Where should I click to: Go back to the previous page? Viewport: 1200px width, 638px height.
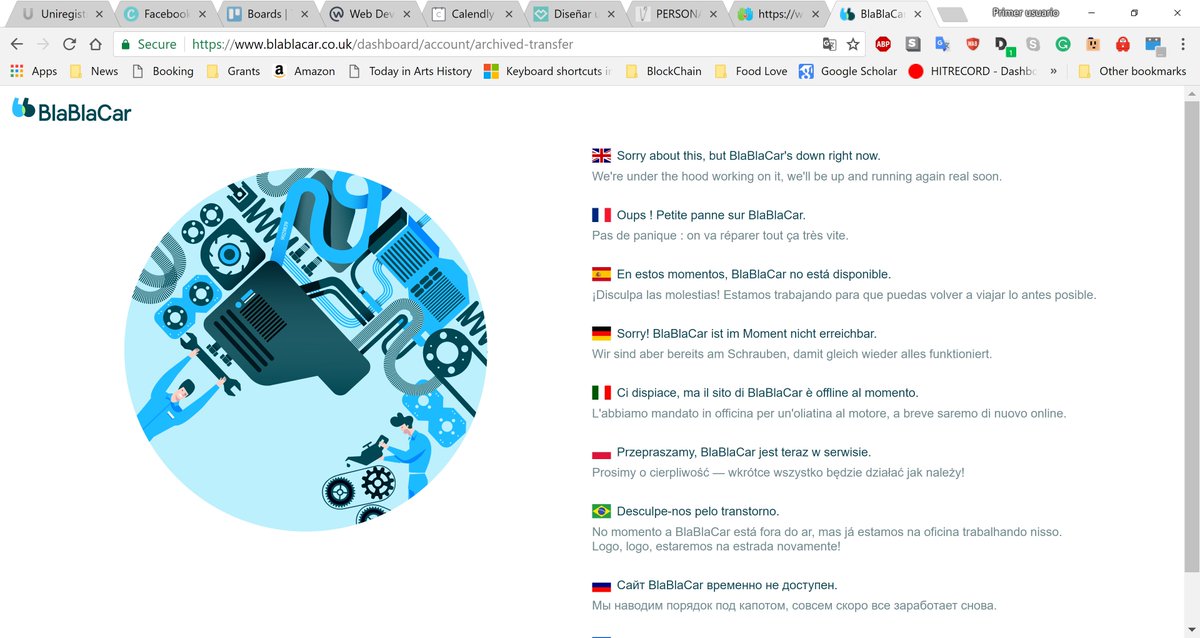17,44
